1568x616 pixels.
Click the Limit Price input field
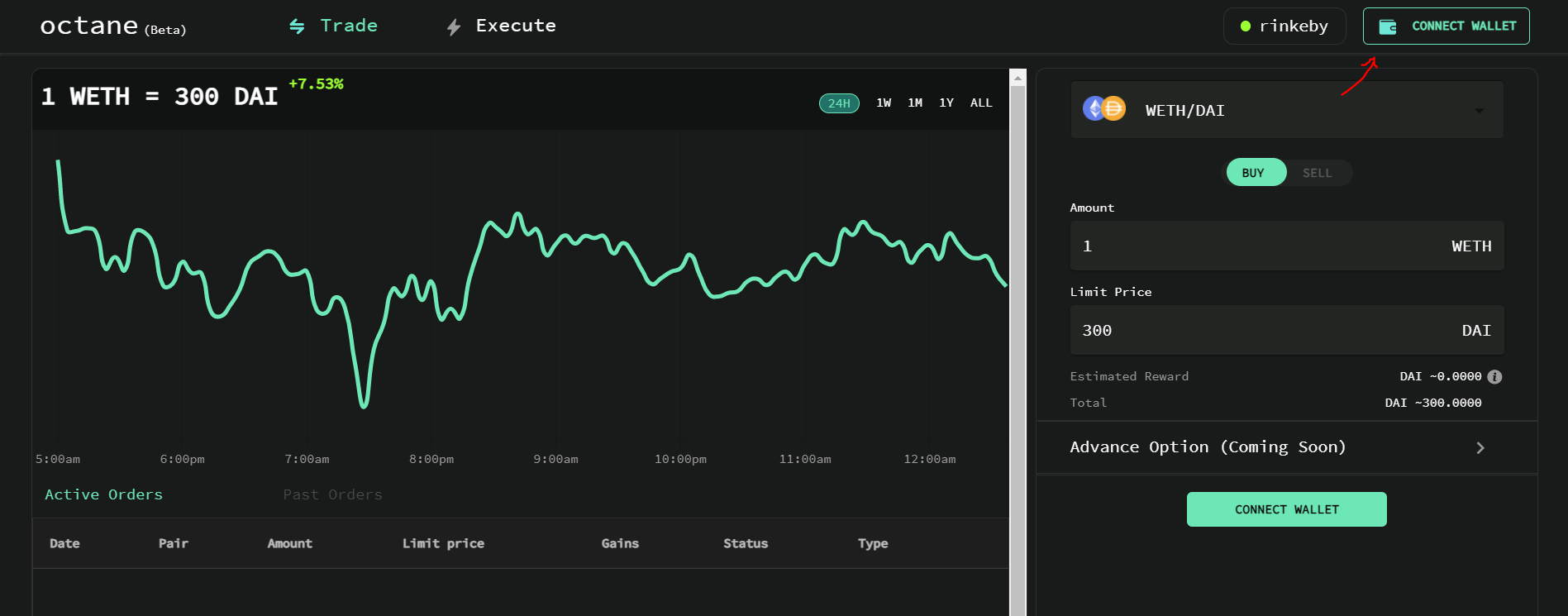[1256, 331]
